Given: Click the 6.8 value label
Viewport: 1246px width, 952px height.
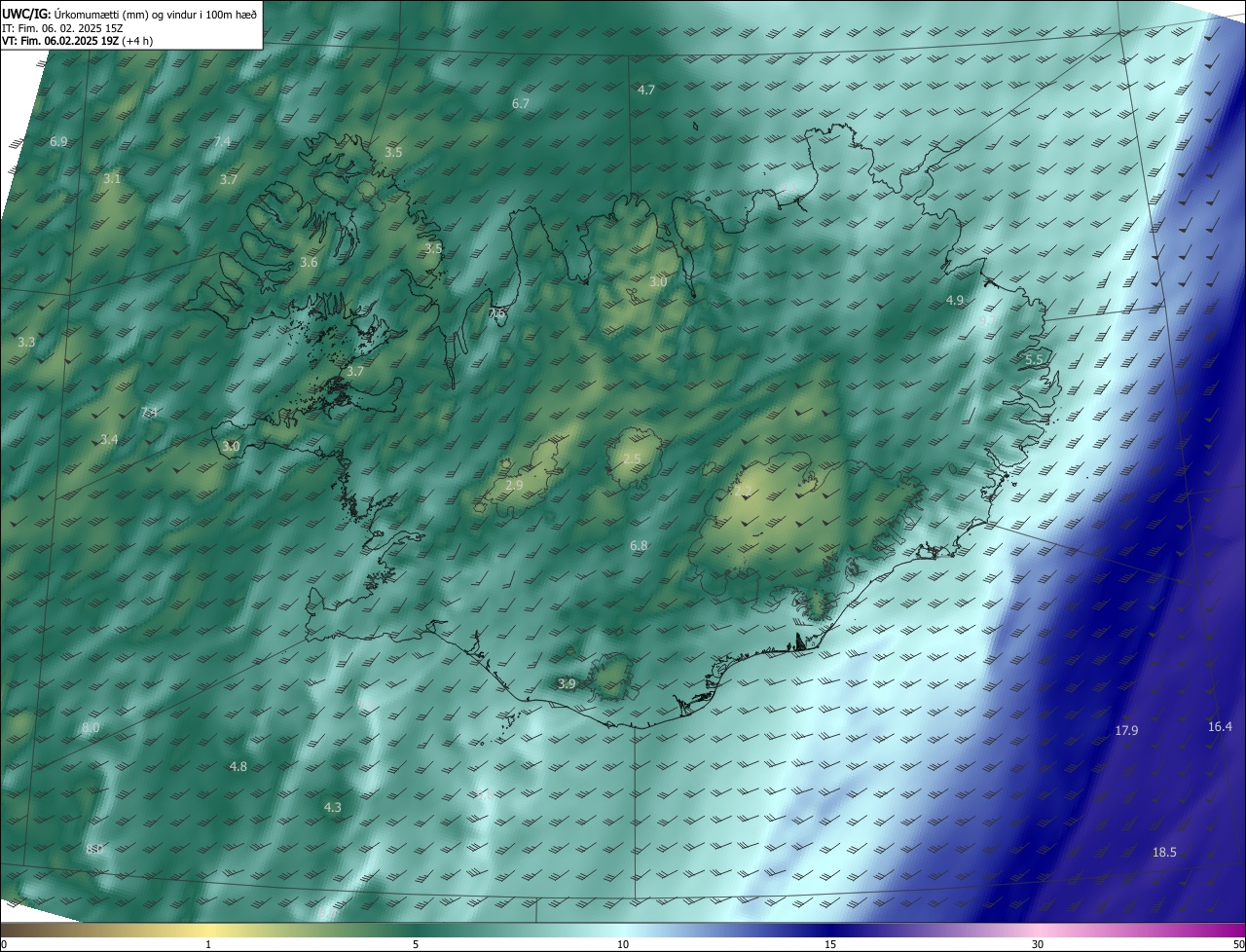Looking at the screenshot, I should (639, 545).
